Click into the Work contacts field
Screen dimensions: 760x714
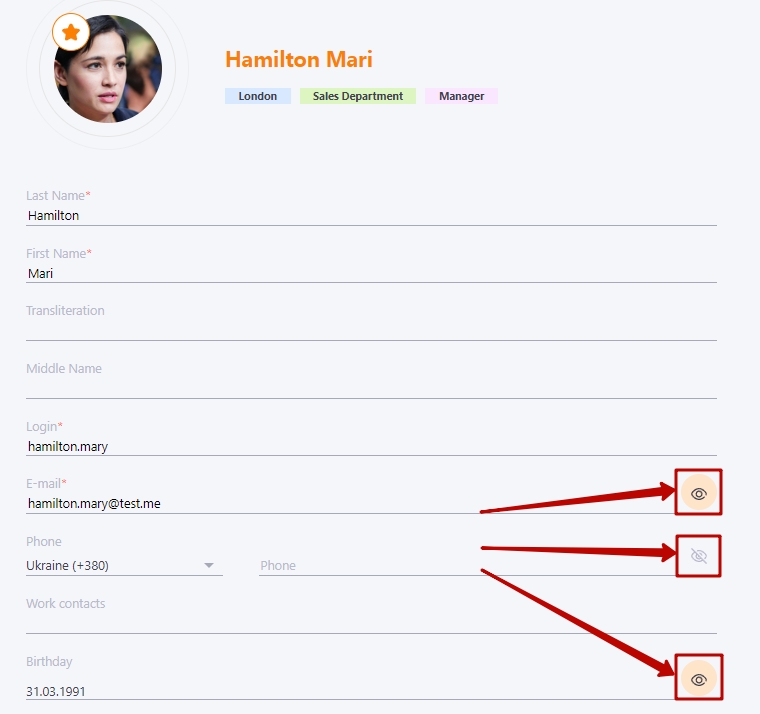371,624
